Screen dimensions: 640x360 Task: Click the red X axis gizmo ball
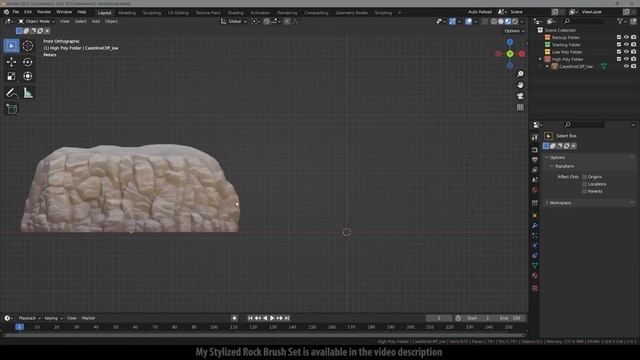522,54
